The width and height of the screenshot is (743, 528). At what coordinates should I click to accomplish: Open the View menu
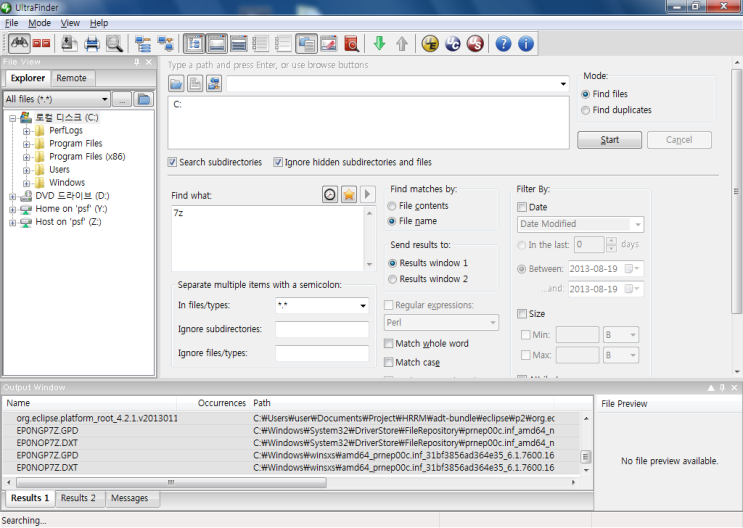point(70,23)
